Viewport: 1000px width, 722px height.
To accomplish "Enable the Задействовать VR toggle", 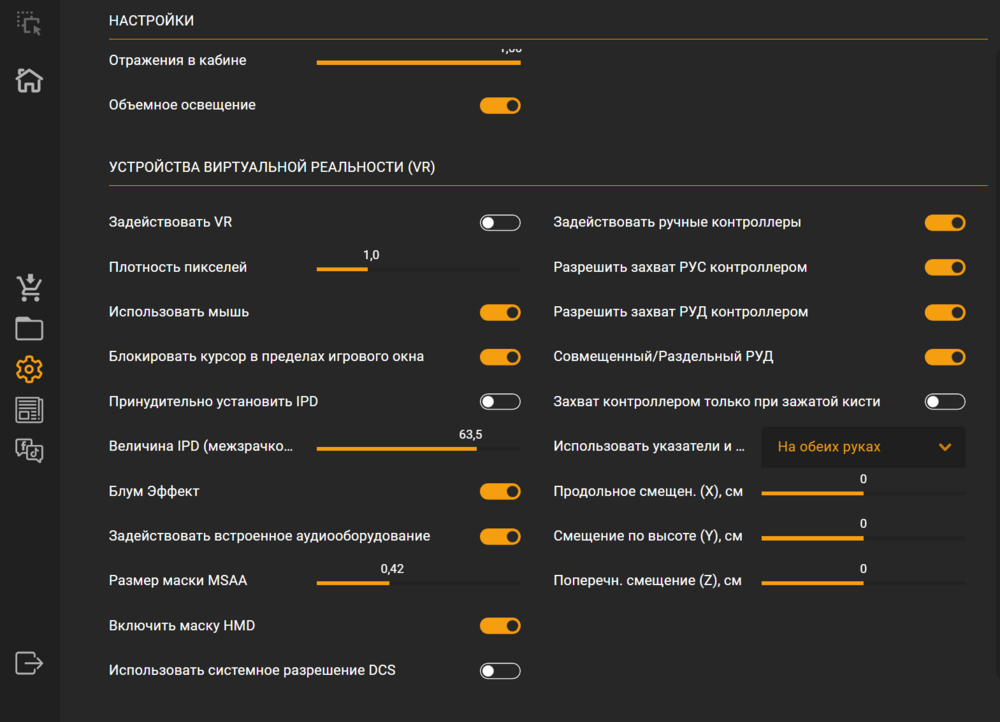I will 500,223.
